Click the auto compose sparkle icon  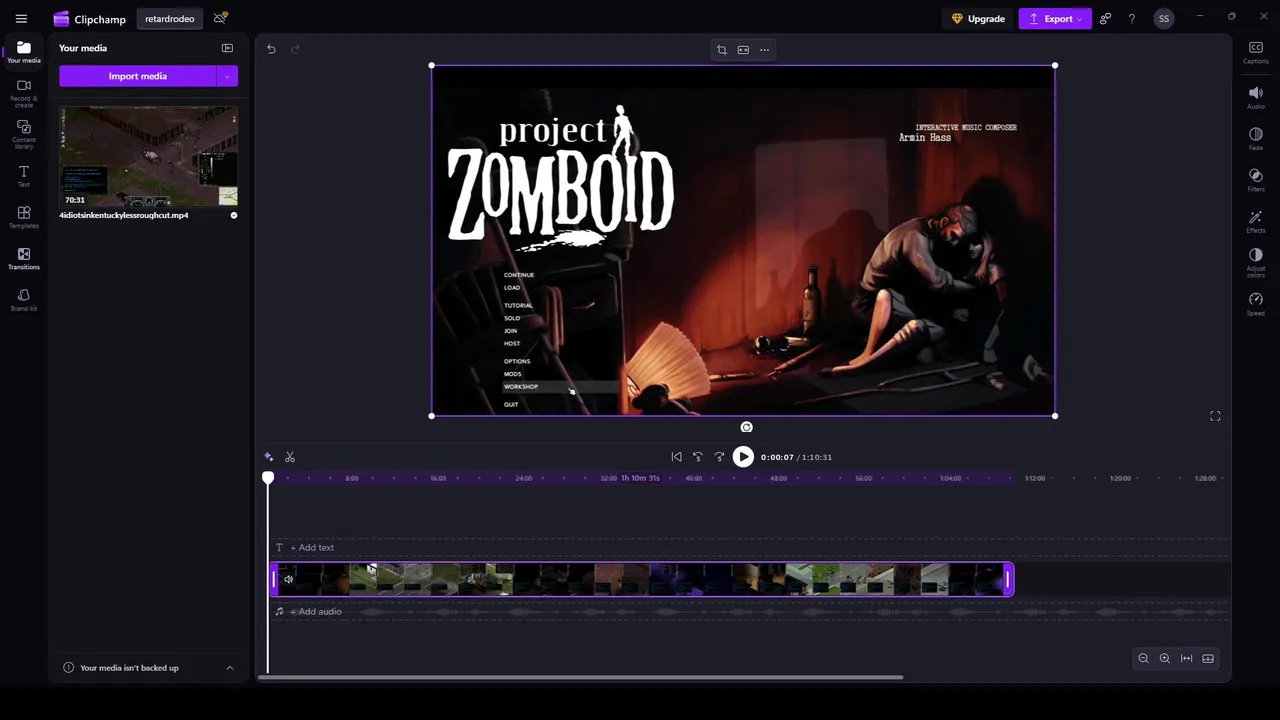(x=268, y=457)
